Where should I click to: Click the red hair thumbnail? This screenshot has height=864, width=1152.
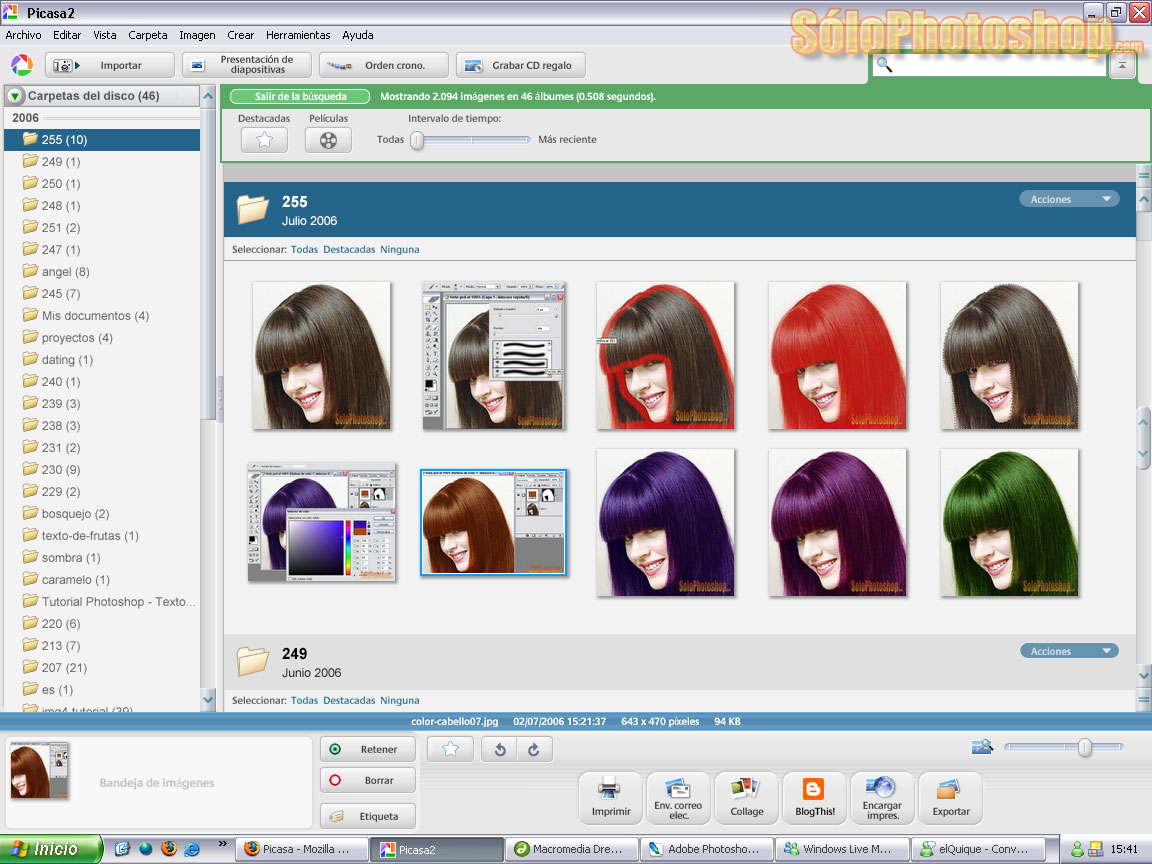(838, 356)
